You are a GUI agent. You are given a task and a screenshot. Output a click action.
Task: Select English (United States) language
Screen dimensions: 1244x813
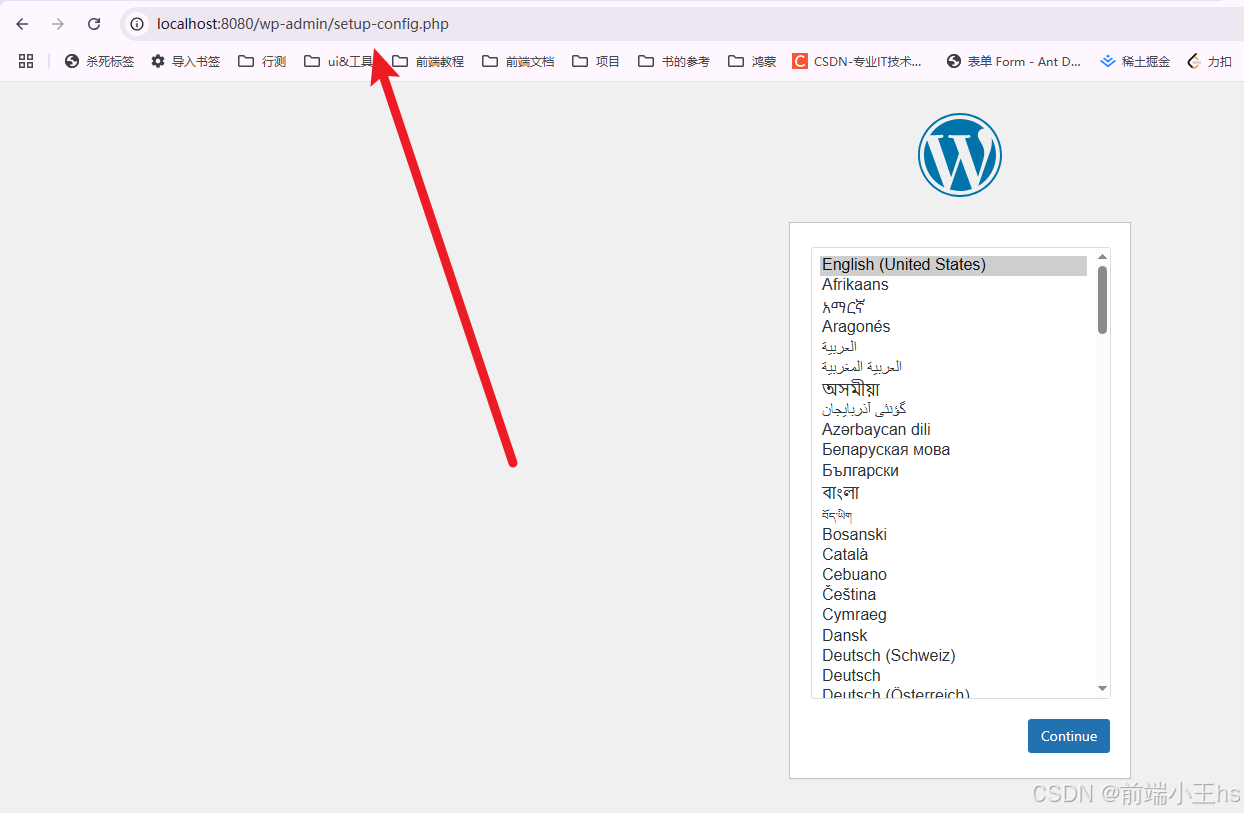coord(953,265)
